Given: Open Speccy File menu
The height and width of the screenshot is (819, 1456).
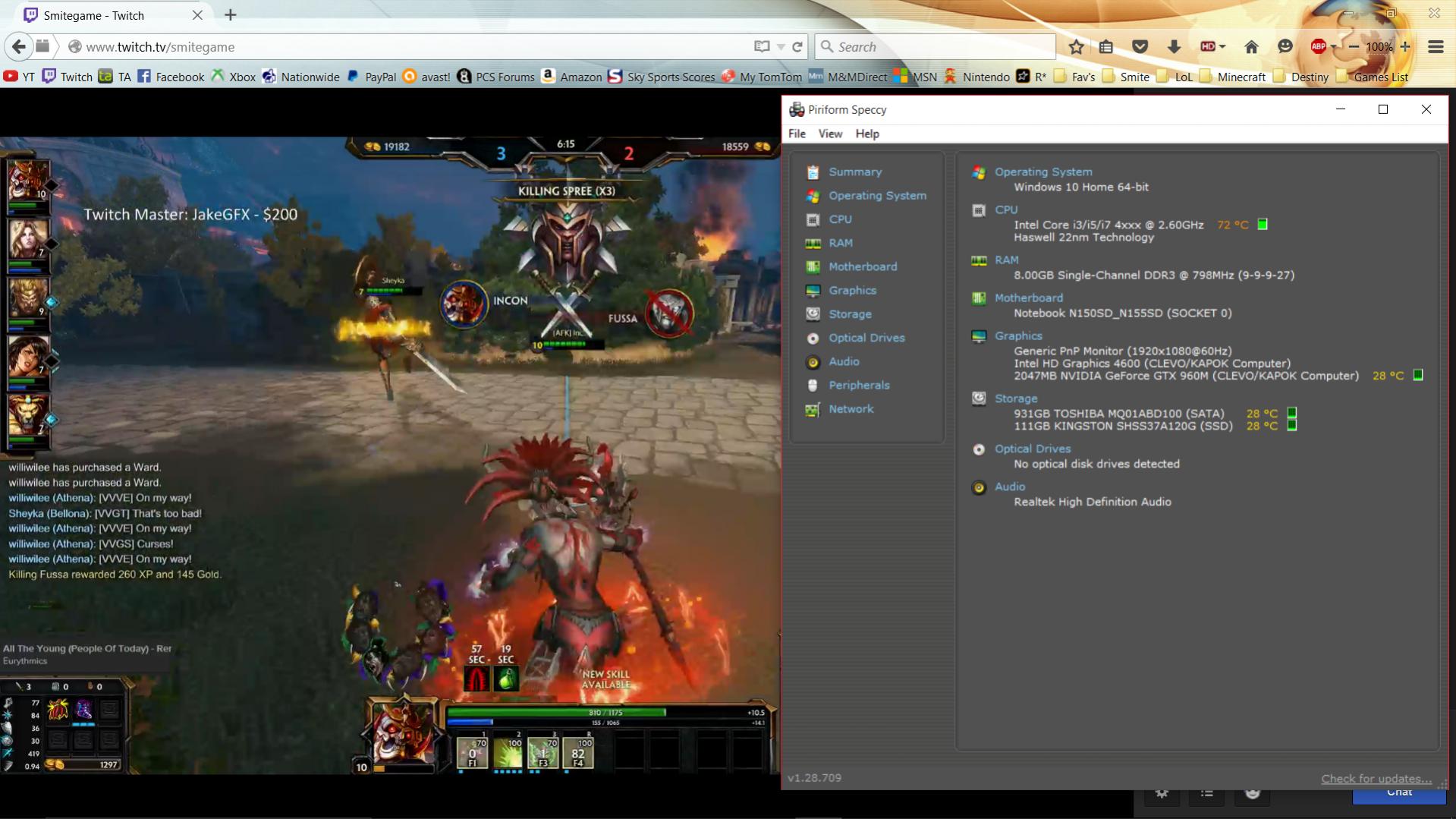Looking at the screenshot, I should click(x=797, y=134).
